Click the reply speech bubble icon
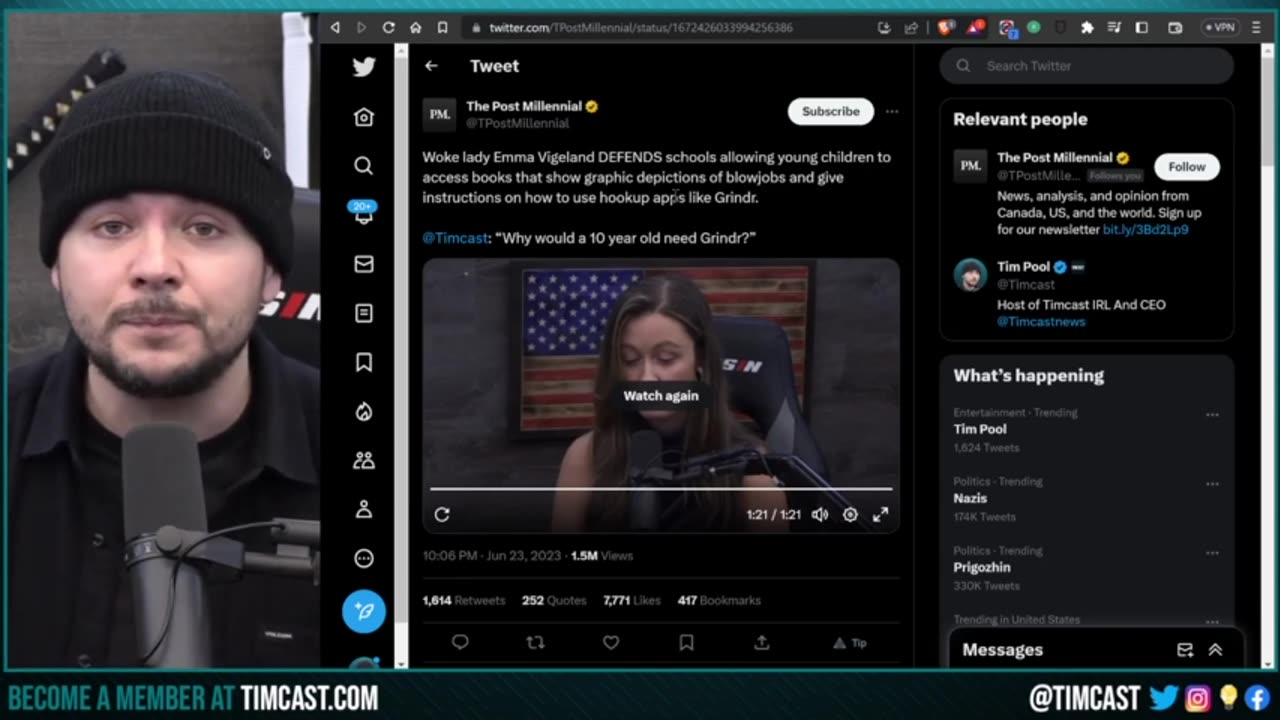Viewport: 1280px width, 720px height. [x=460, y=643]
